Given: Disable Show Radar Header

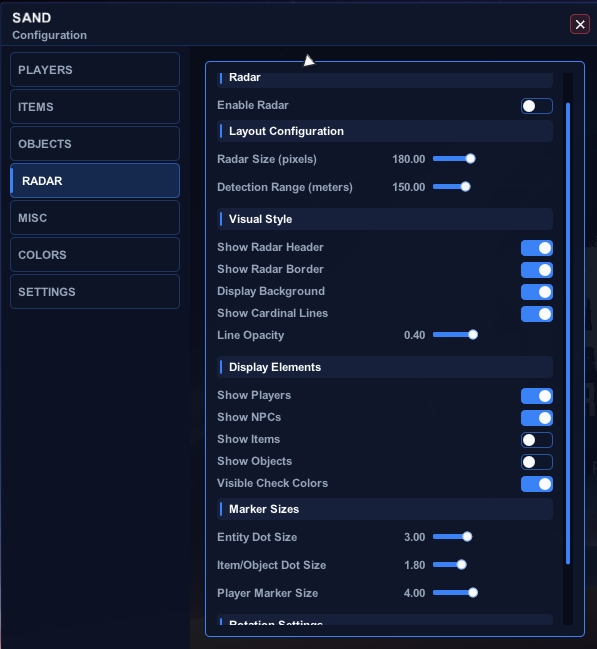Looking at the screenshot, I should [537, 248].
